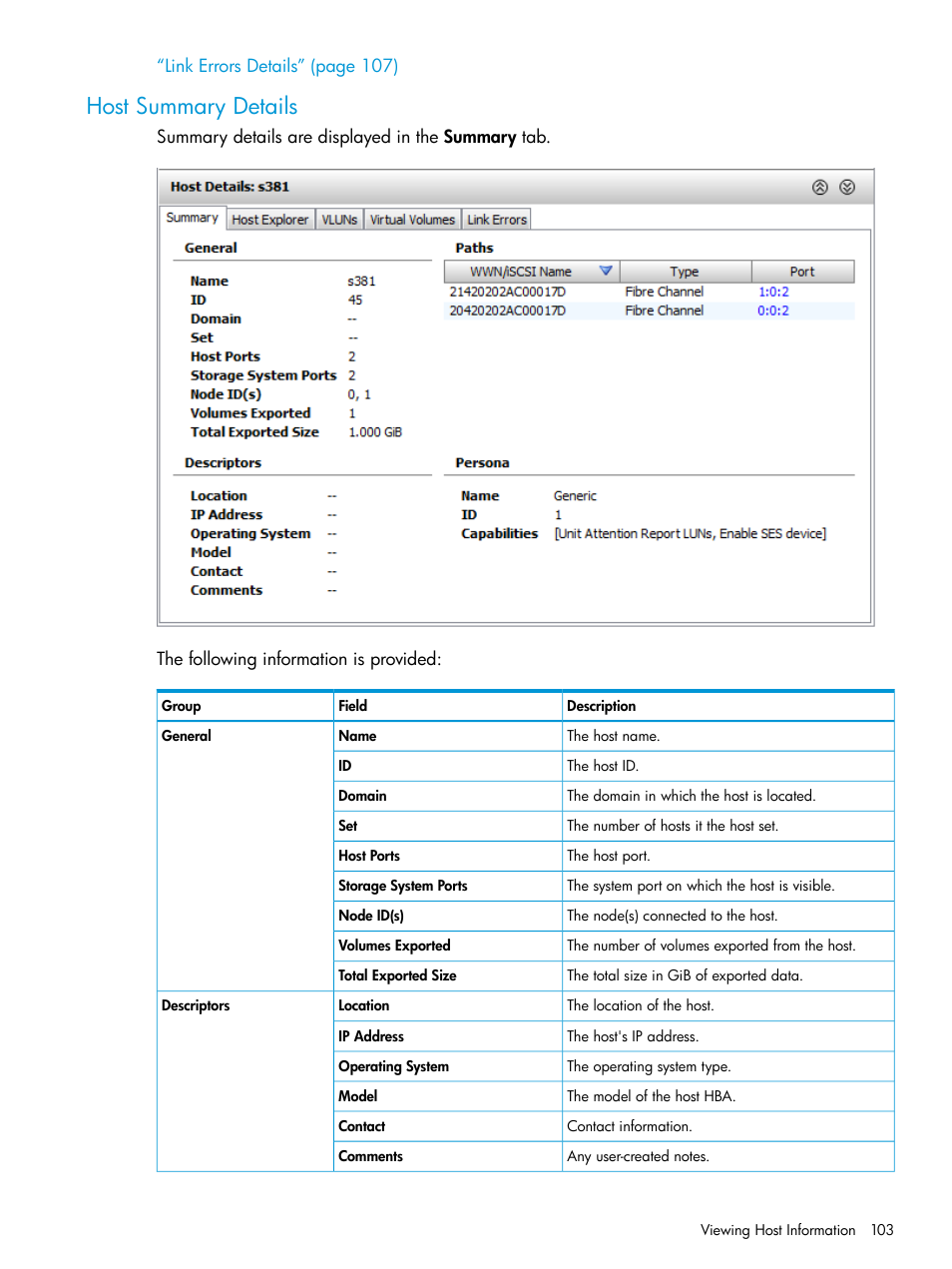Select the ID value 45
Screen dimensions: 952x1269
tap(355, 300)
